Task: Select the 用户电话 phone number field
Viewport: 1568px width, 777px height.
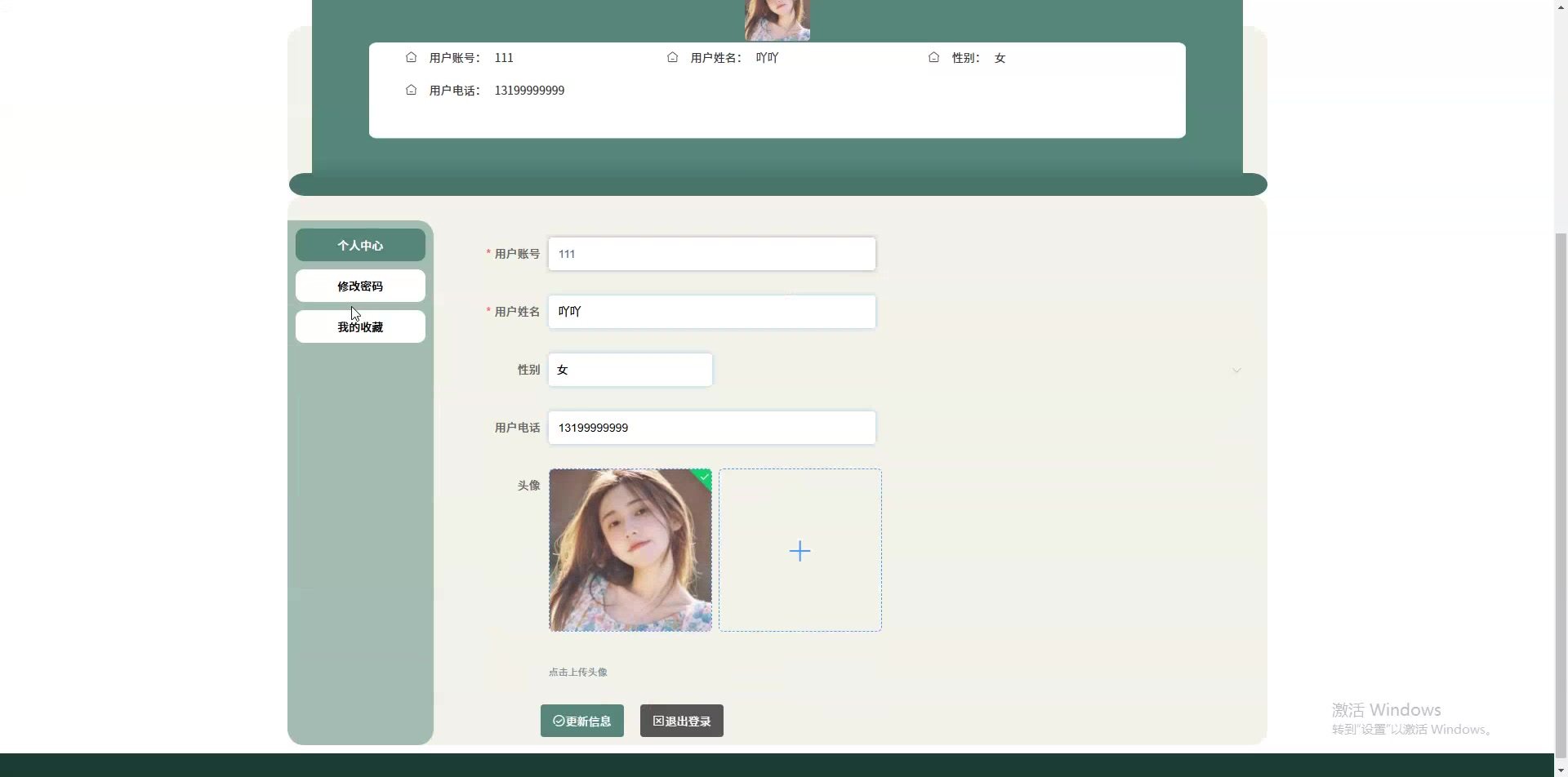Action: click(711, 428)
